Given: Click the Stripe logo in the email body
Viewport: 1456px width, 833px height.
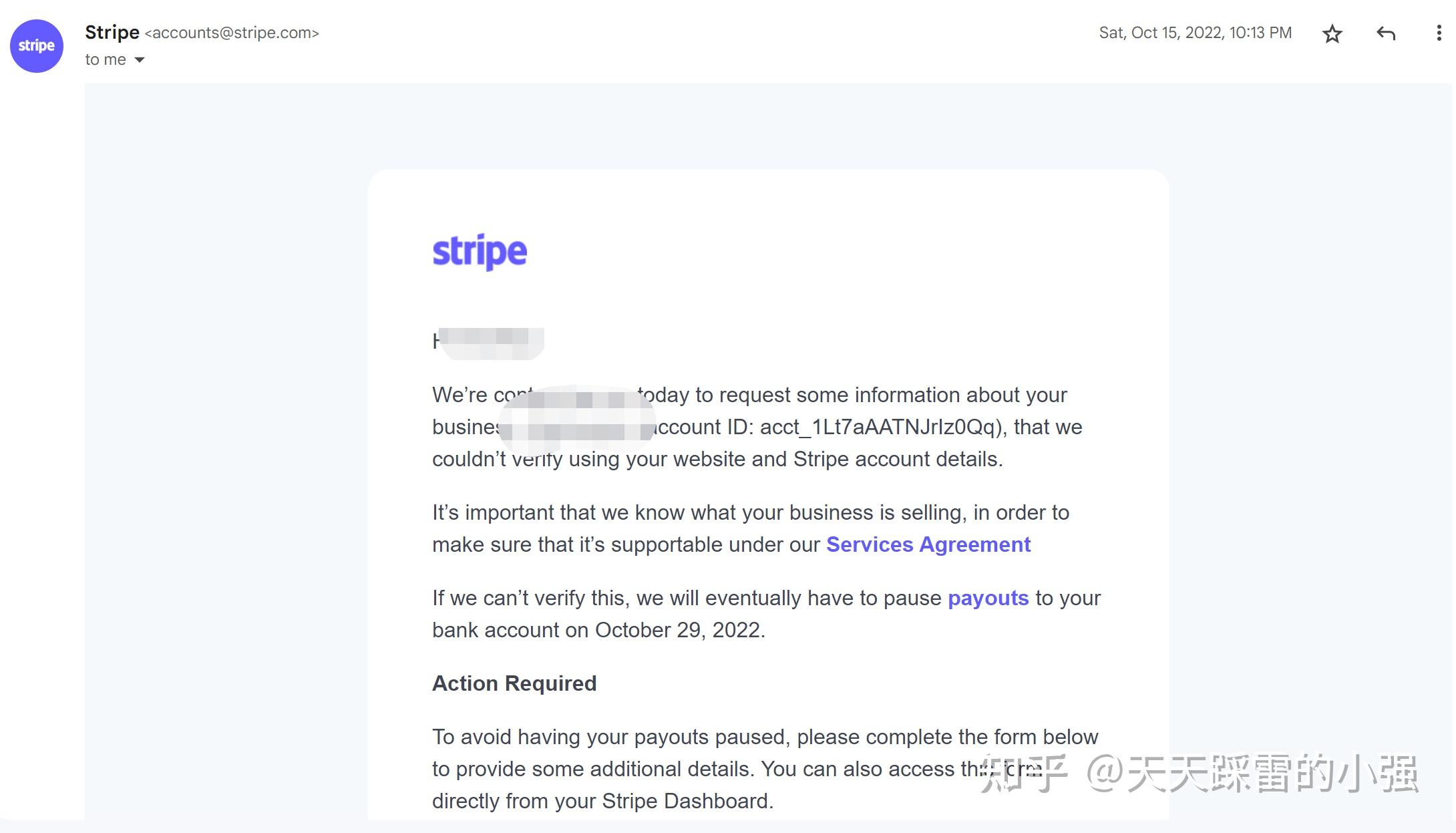Looking at the screenshot, I should pos(480,253).
